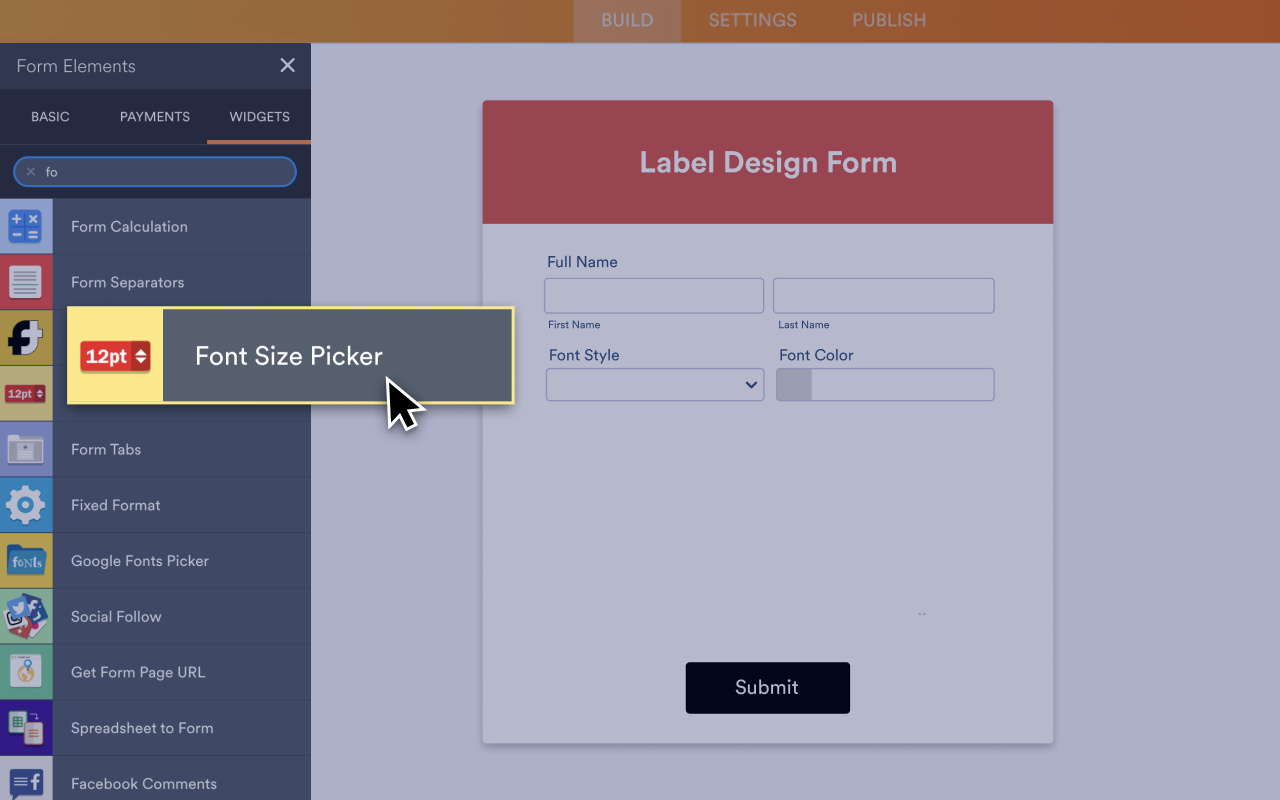Open the Font Color swatch picker

pos(794,384)
